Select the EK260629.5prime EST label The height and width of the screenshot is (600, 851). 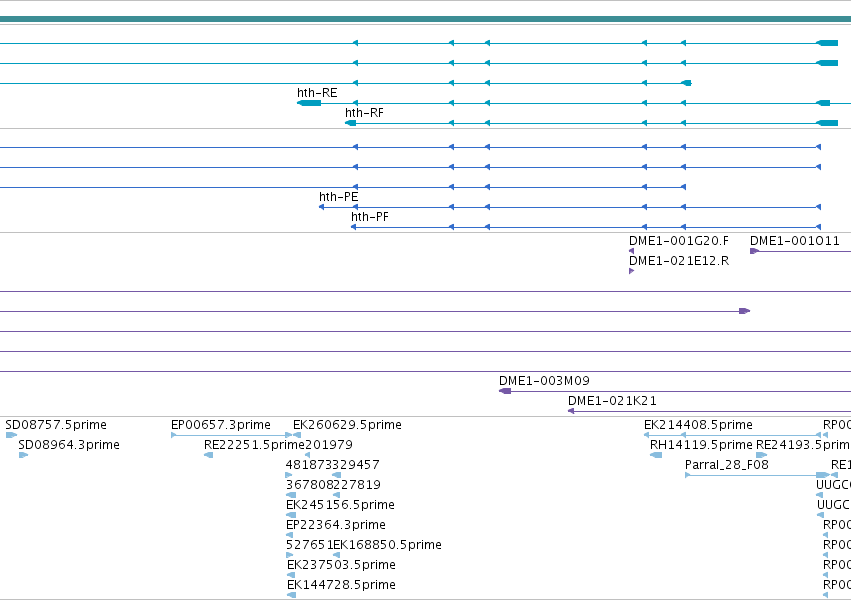point(347,425)
